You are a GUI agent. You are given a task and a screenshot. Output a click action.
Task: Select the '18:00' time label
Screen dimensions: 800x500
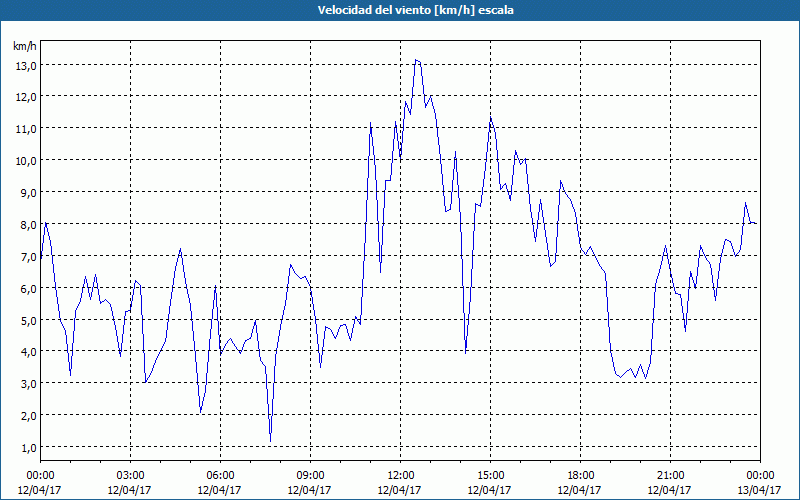580,476
